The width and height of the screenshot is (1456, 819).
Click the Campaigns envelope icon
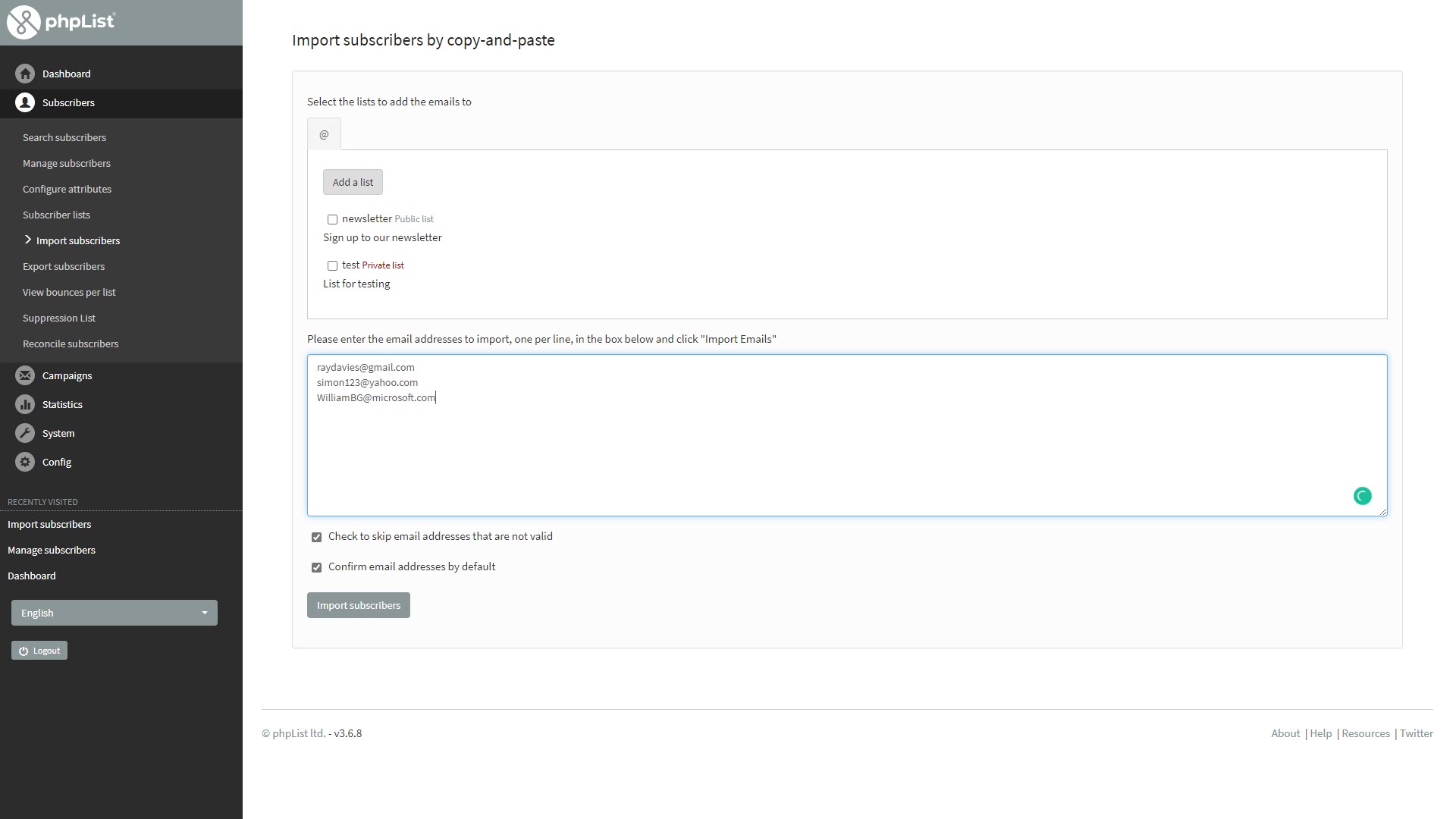click(x=25, y=375)
